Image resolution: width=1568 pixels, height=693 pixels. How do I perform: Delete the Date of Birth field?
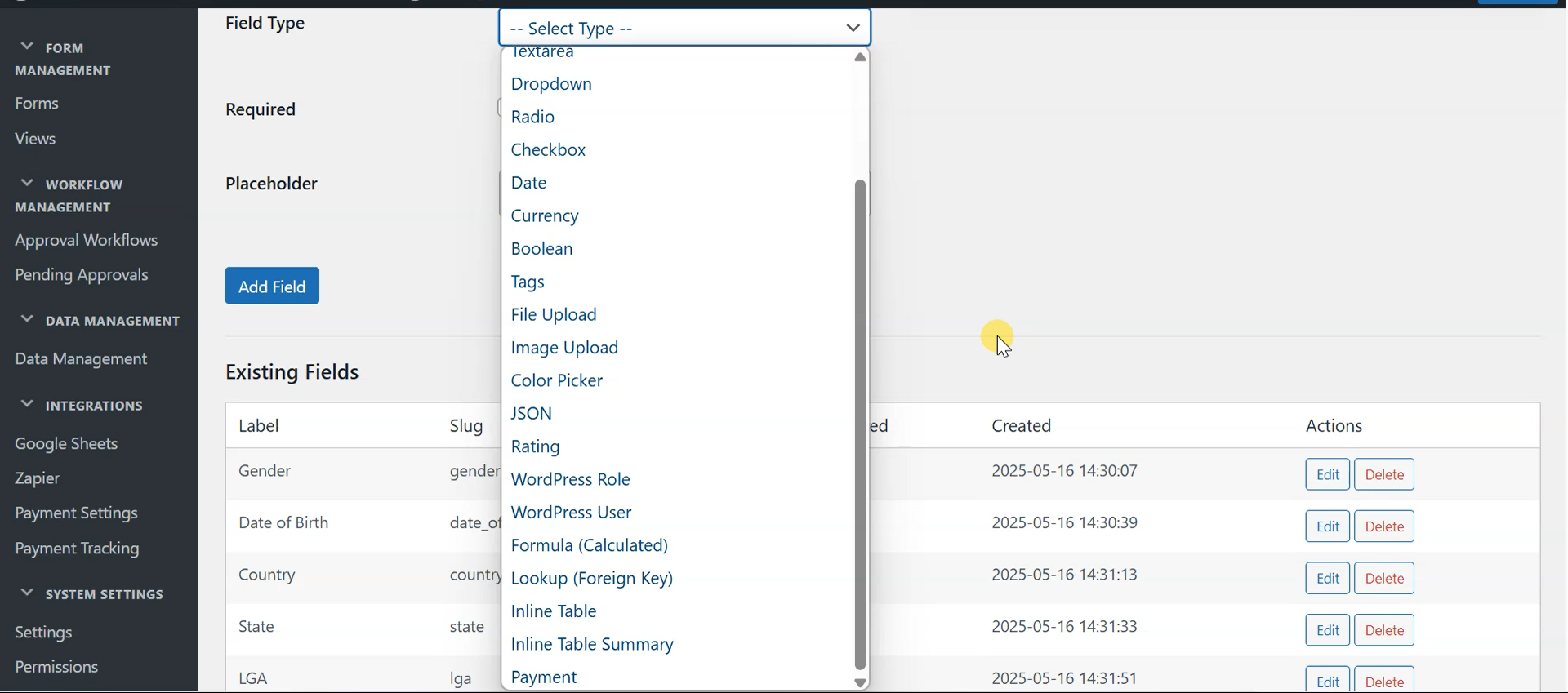coord(1384,526)
